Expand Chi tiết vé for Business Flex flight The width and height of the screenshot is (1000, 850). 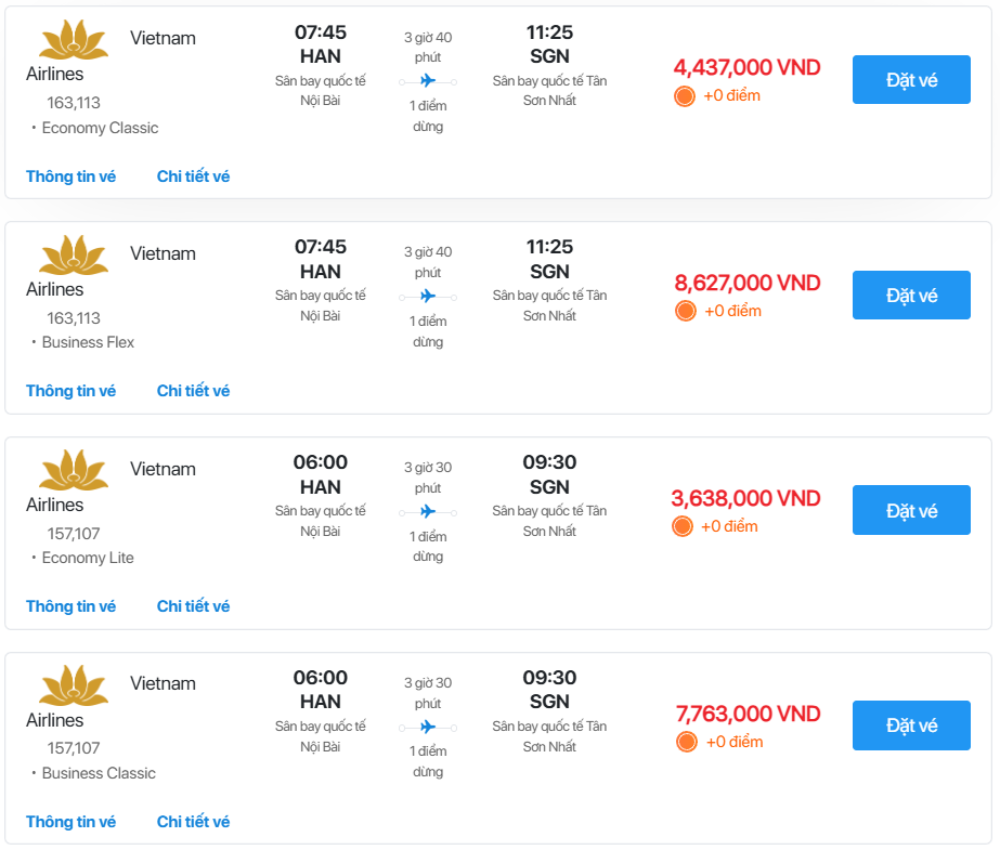pyautogui.click(x=193, y=391)
